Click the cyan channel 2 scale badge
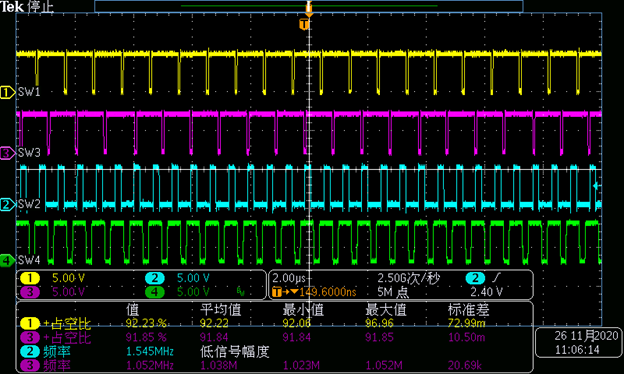Image resolution: width=624 pixels, height=374 pixels. click(x=155, y=278)
